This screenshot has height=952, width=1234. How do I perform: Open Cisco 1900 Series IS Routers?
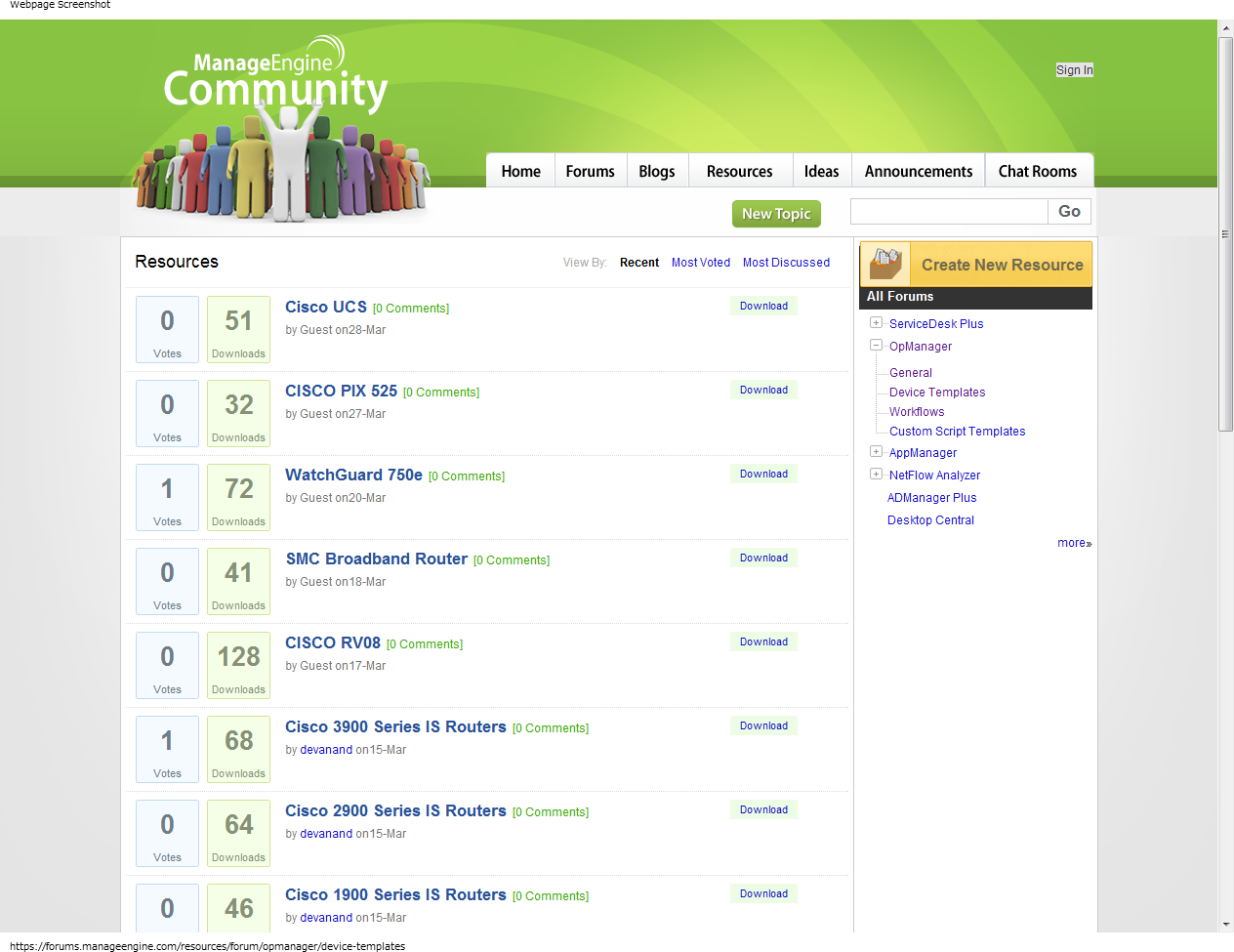pos(395,894)
